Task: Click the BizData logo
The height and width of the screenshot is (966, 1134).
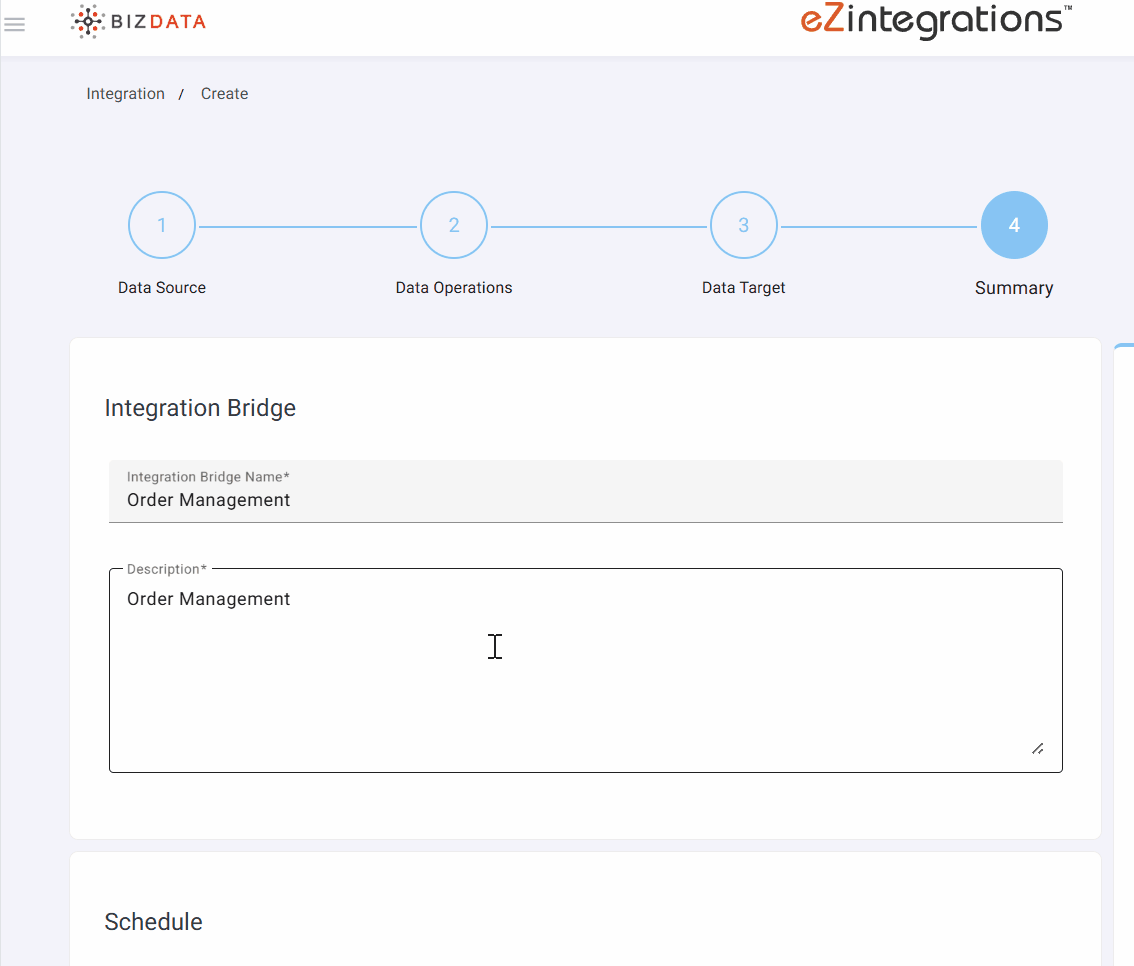Action: coord(138,21)
